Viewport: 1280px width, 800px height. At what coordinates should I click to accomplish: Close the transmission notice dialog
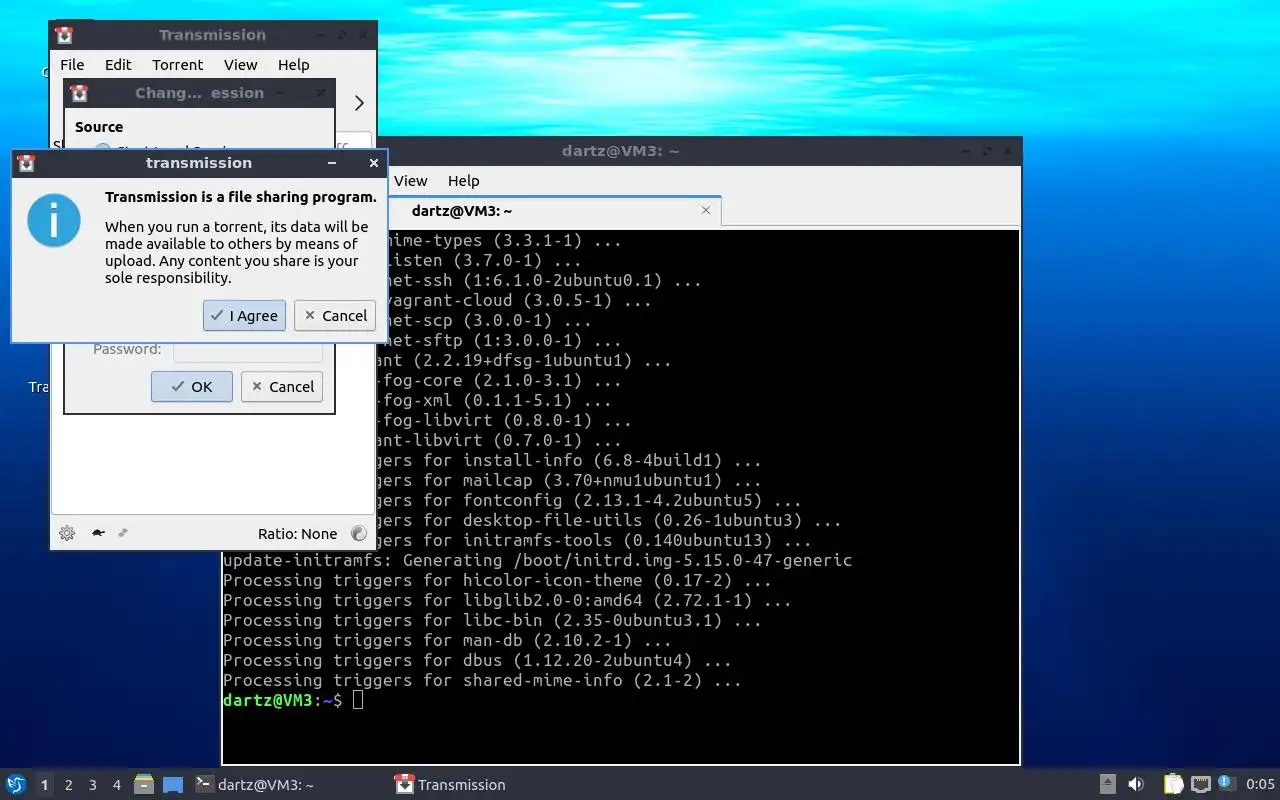(x=373, y=163)
